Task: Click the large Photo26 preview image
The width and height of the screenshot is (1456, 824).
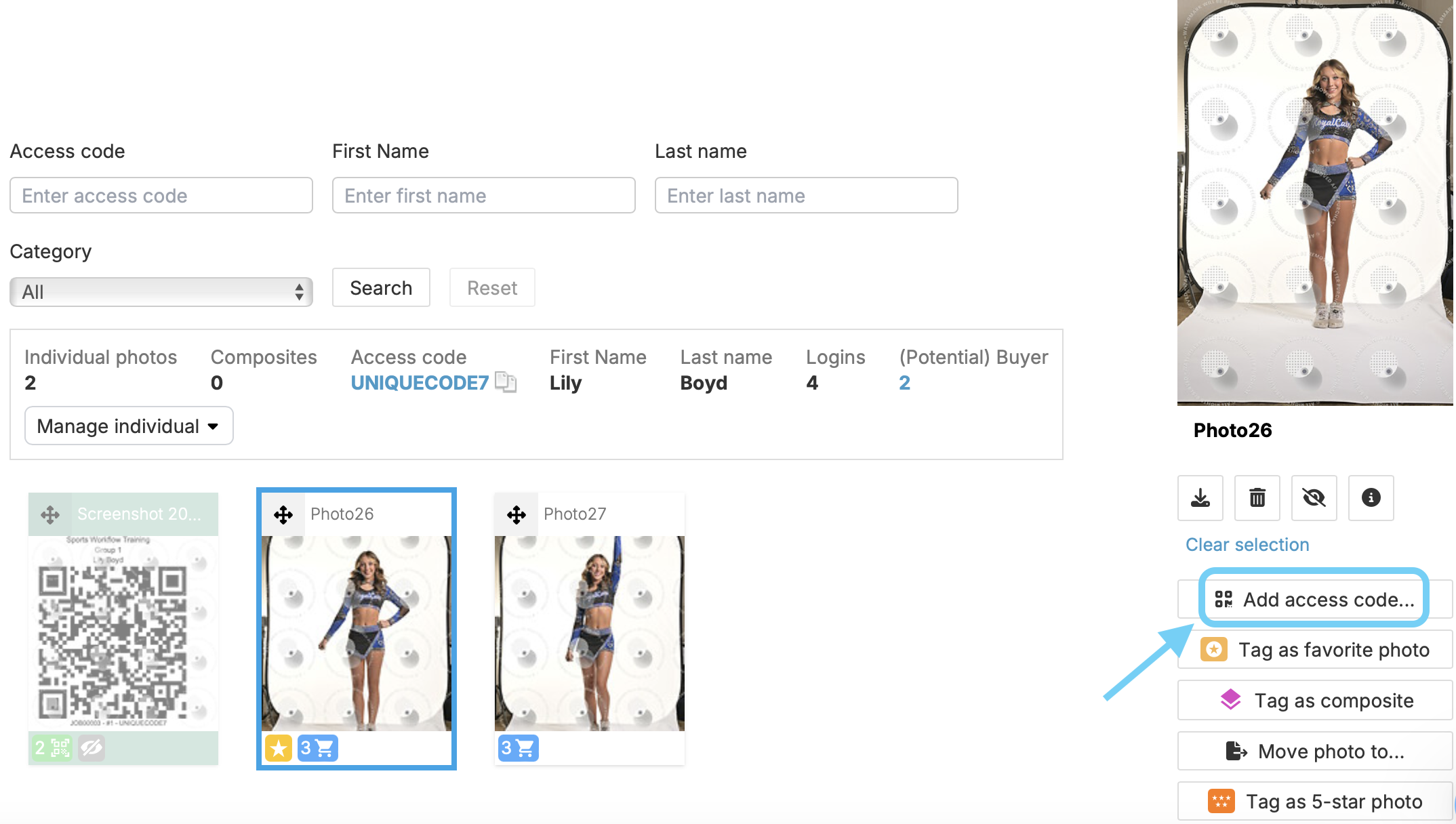Action: pyautogui.click(x=1315, y=202)
